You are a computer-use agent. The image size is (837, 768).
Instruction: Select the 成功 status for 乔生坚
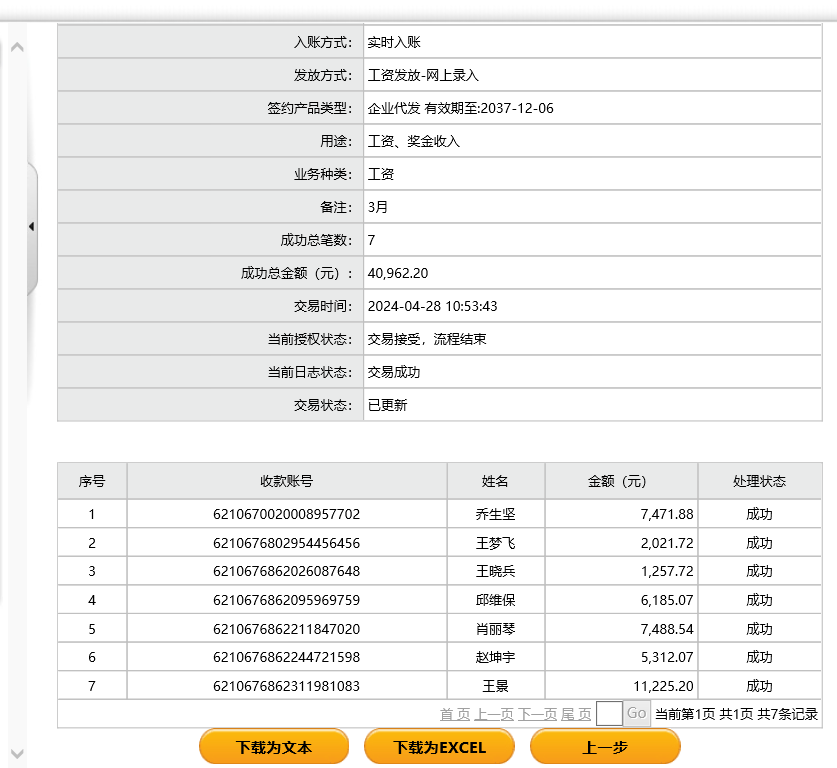click(760, 514)
